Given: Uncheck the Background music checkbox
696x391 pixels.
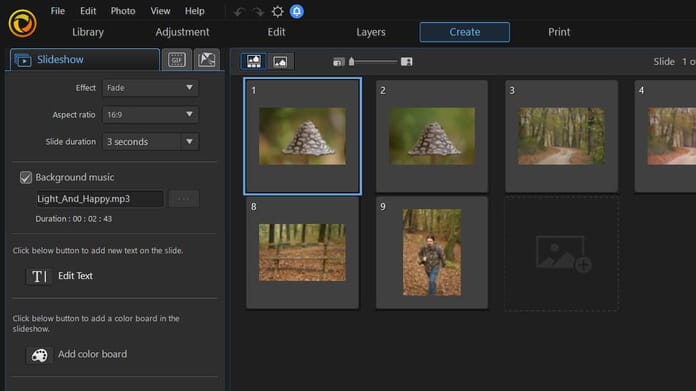Looking at the screenshot, I should (x=26, y=178).
